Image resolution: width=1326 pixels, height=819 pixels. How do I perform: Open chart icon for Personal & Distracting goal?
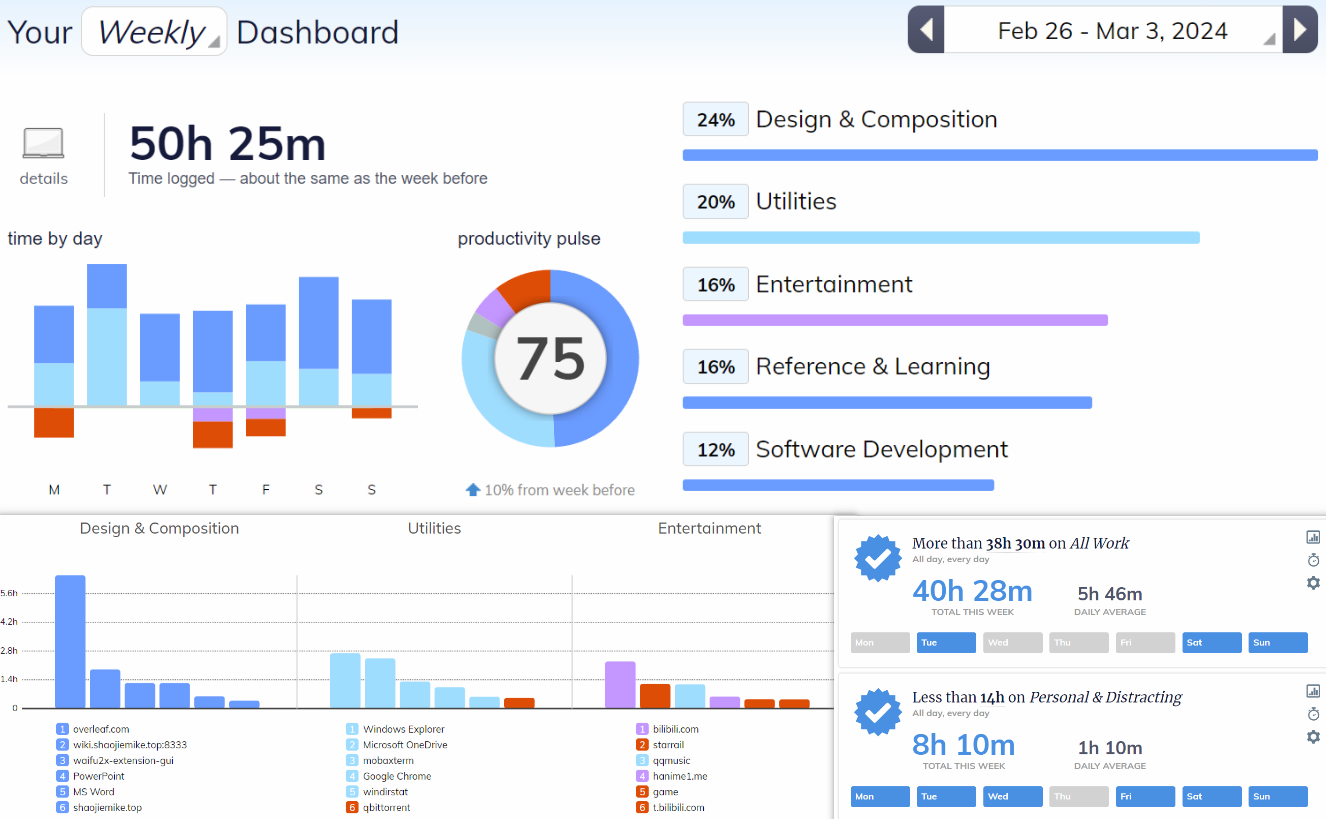point(1313,691)
